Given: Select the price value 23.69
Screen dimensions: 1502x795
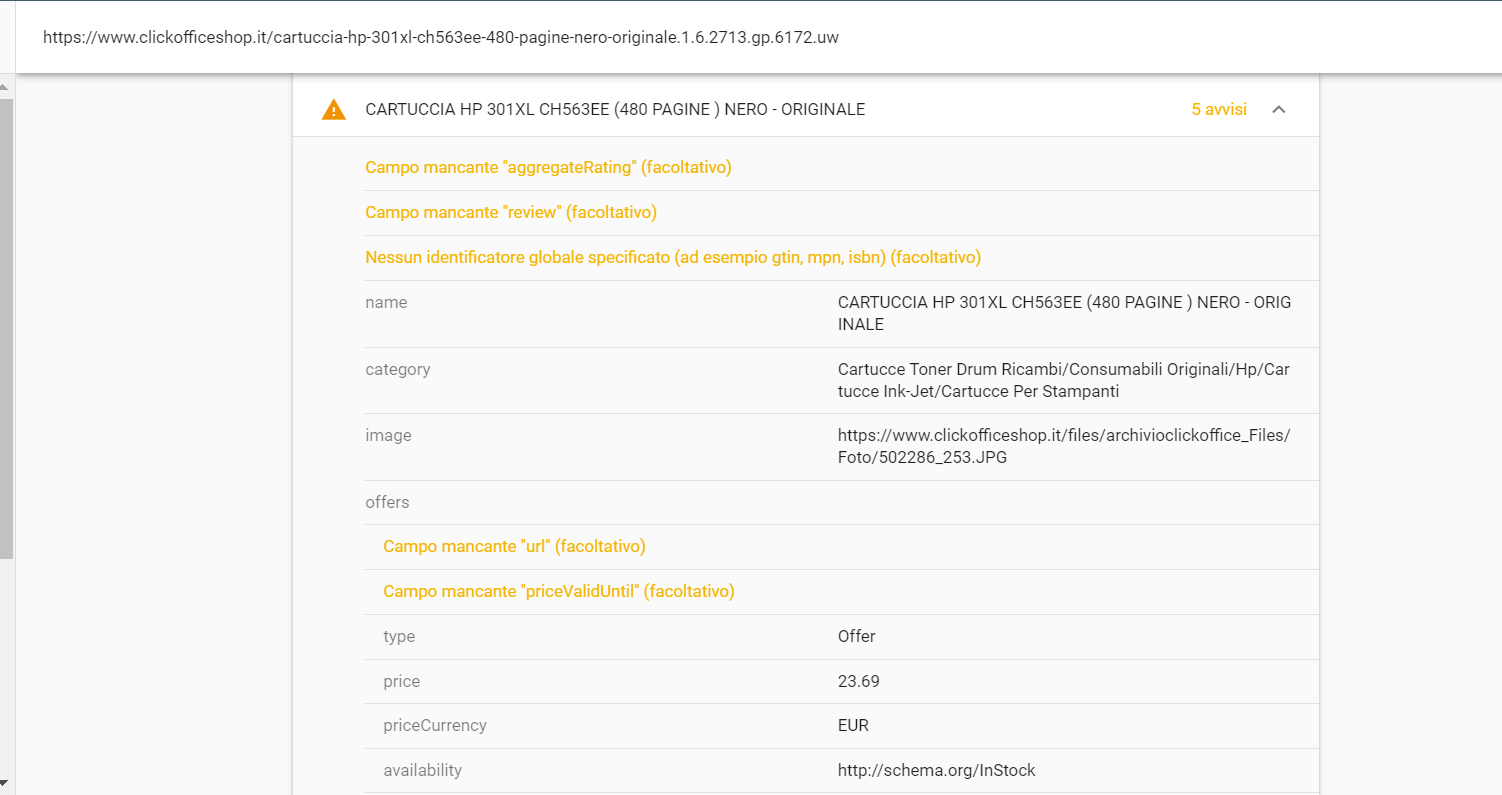Looking at the screenshot, I should (858, 682).
